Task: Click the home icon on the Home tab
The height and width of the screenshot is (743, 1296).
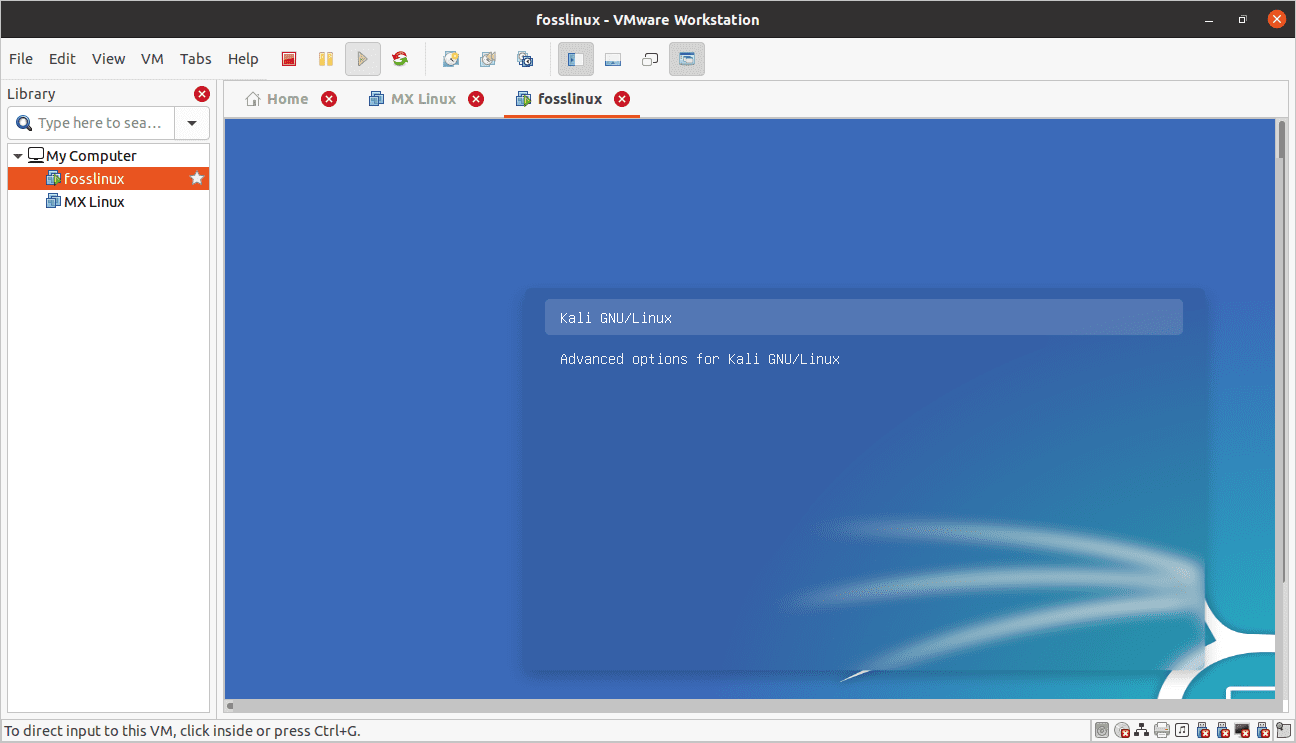Action: pyautogui.click(x=253, y=99)
